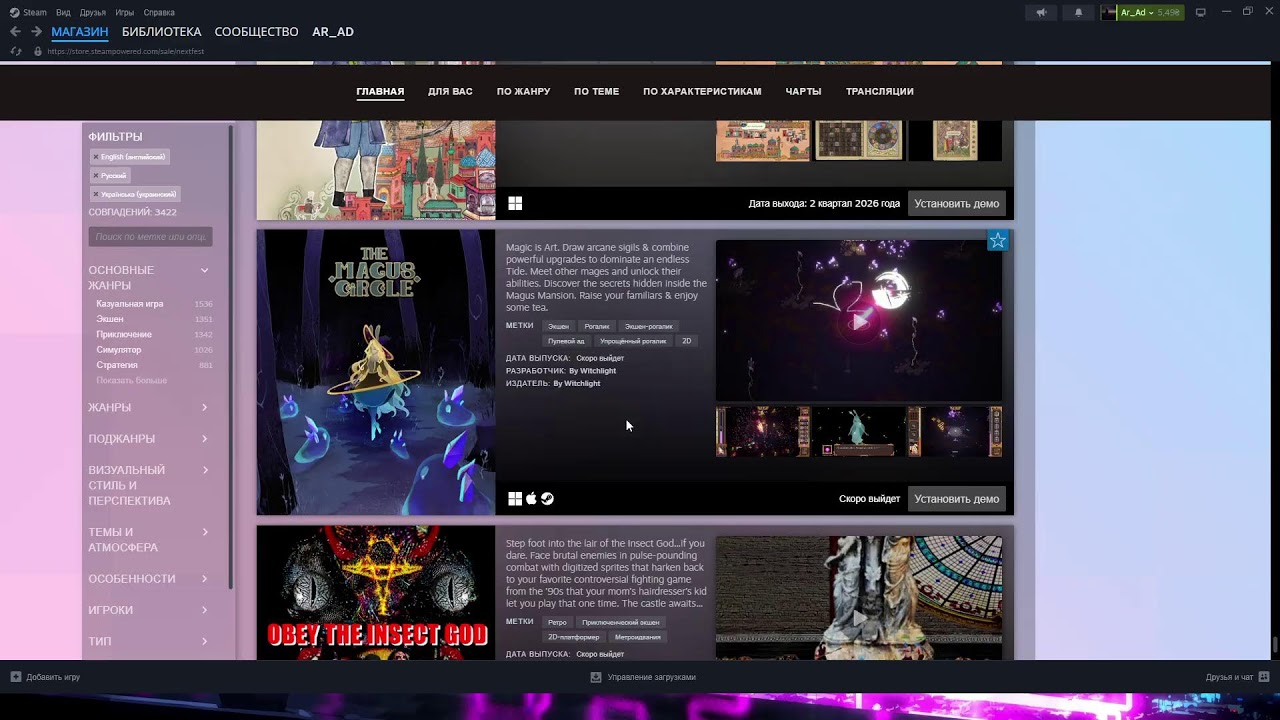Install demo for the 2026 quarter 2 game
Viewport: 1280px width, 720px height.
957,204
